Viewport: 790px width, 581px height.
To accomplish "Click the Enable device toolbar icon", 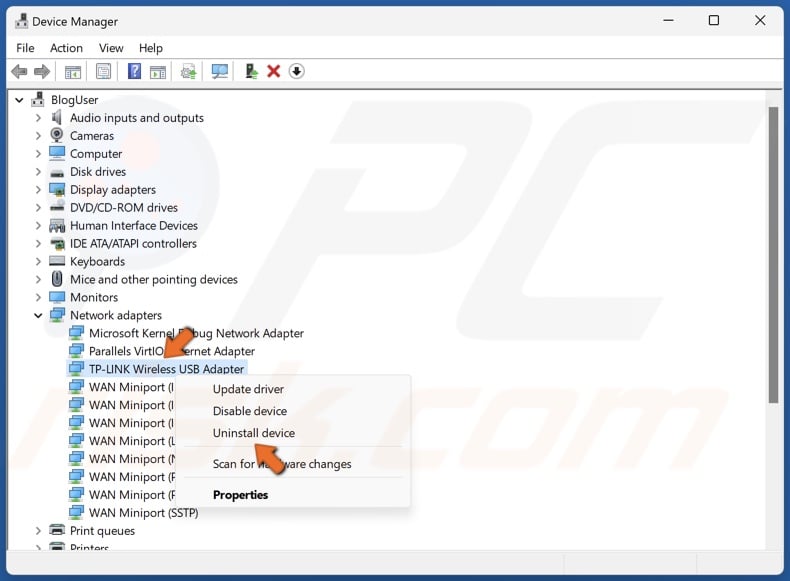I will click(x=251, y=71).
